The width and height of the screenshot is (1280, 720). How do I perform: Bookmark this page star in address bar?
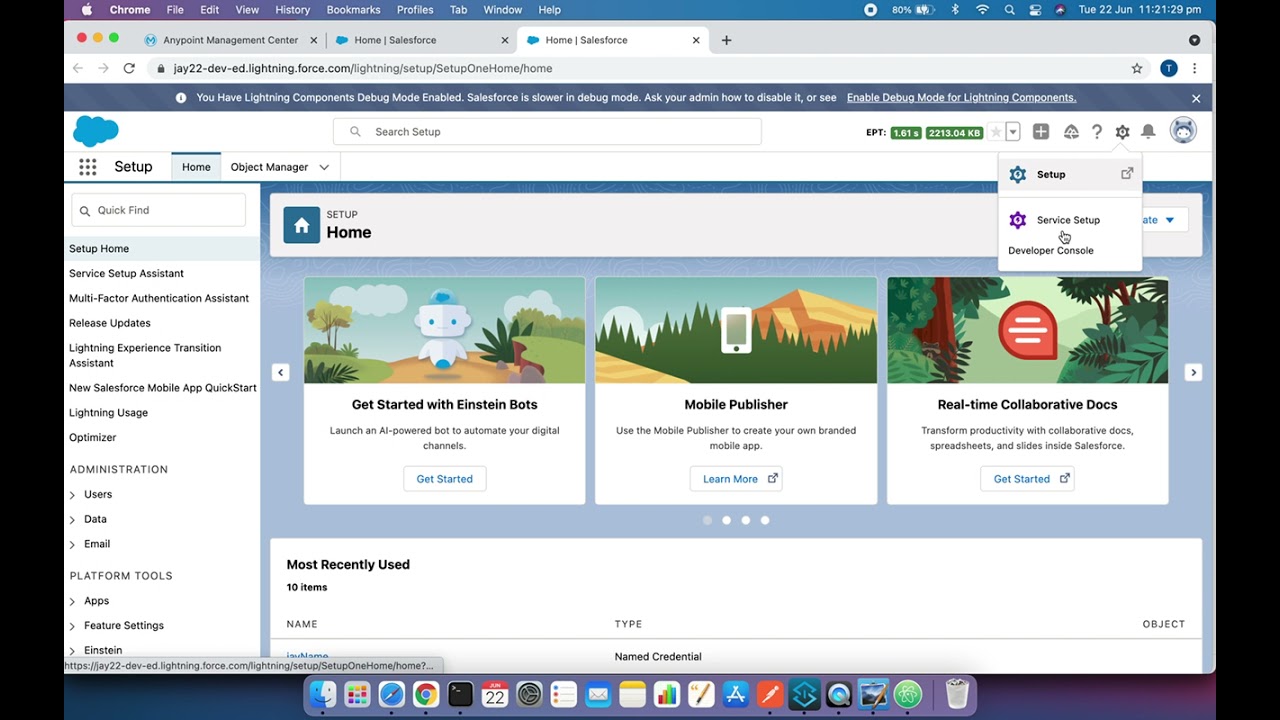[x=1137, y=68]
